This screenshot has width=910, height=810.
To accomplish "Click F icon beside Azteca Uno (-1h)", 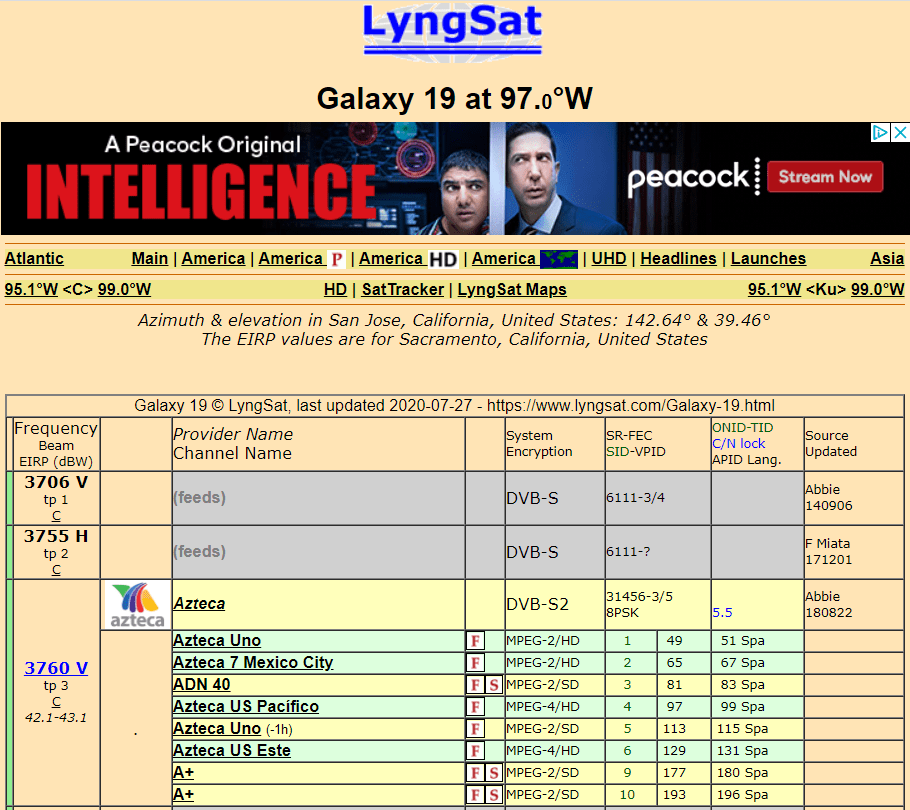I will pos(475,729).
